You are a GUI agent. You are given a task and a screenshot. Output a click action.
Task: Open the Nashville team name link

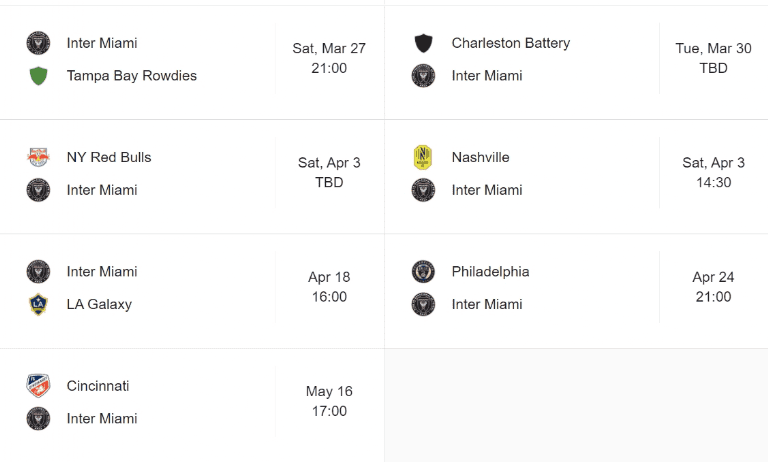click(480, 157)
